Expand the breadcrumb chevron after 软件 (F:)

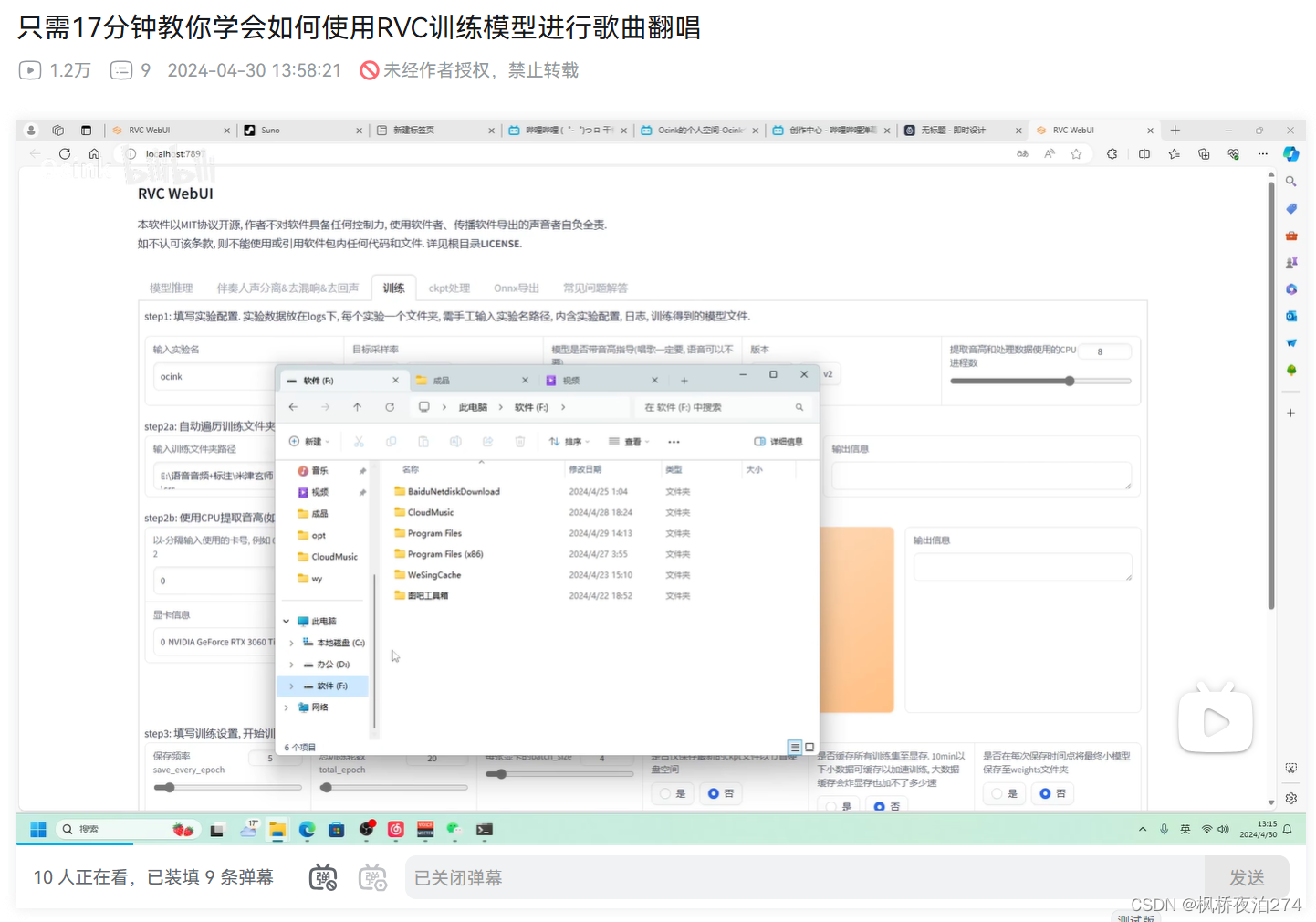click(563, 407)
